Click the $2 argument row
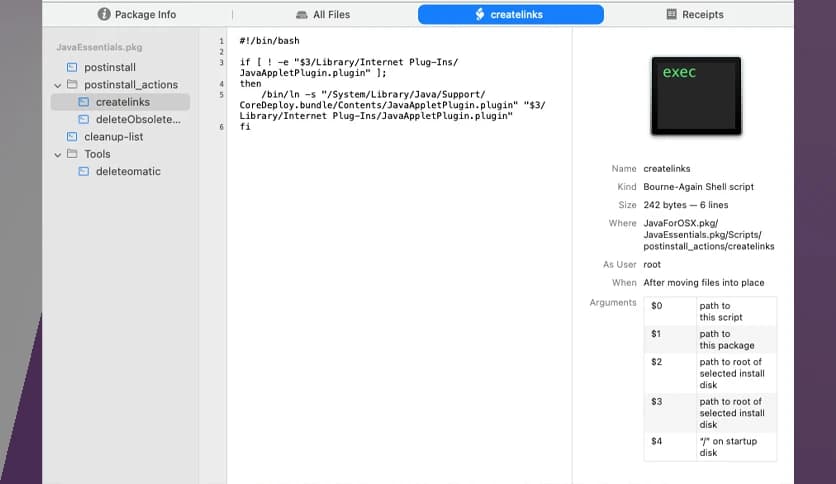Screen dimensions: 836x484 click(x=710, y=373)
